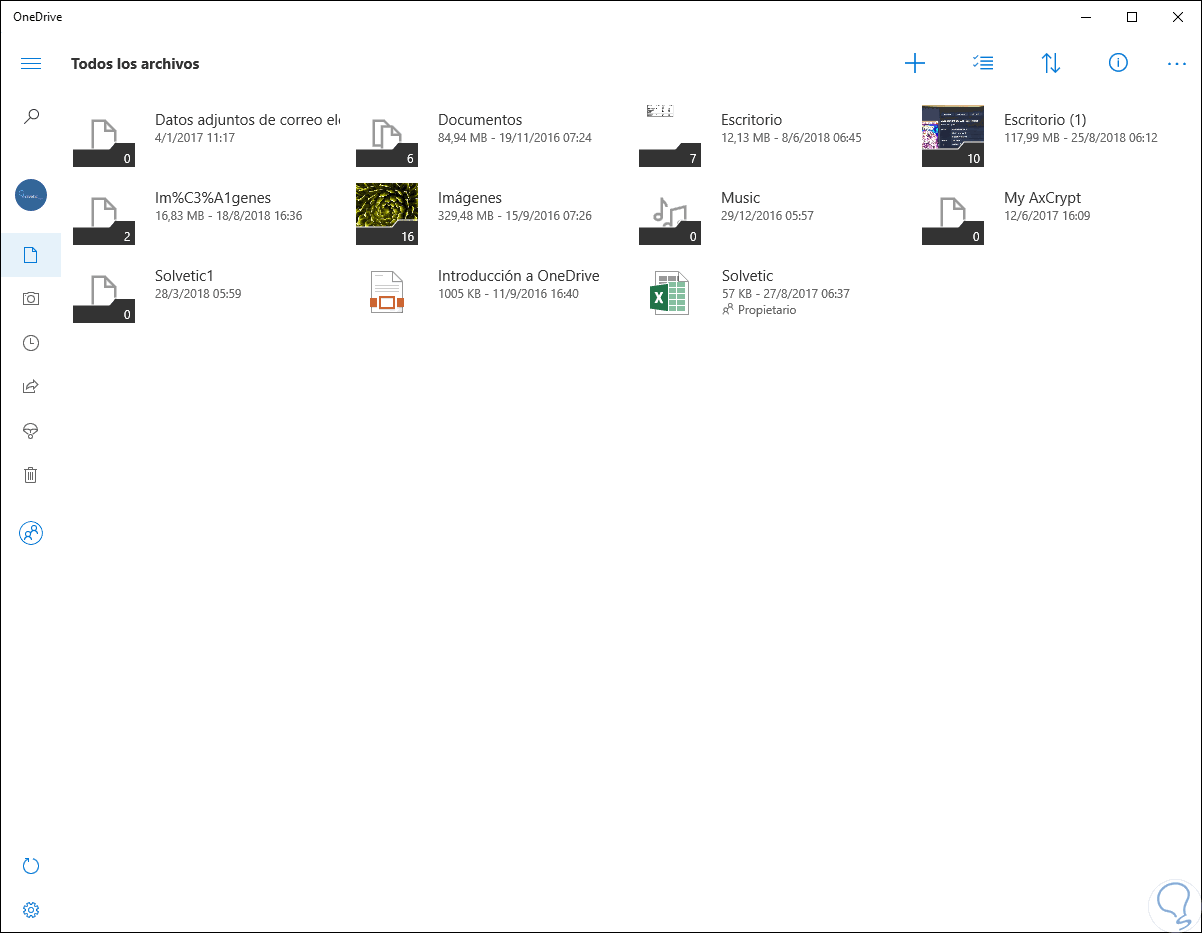Open the offline files sidebar icon
The height and width of the screenshot is (933, 1202).
(x=31, y=431)
